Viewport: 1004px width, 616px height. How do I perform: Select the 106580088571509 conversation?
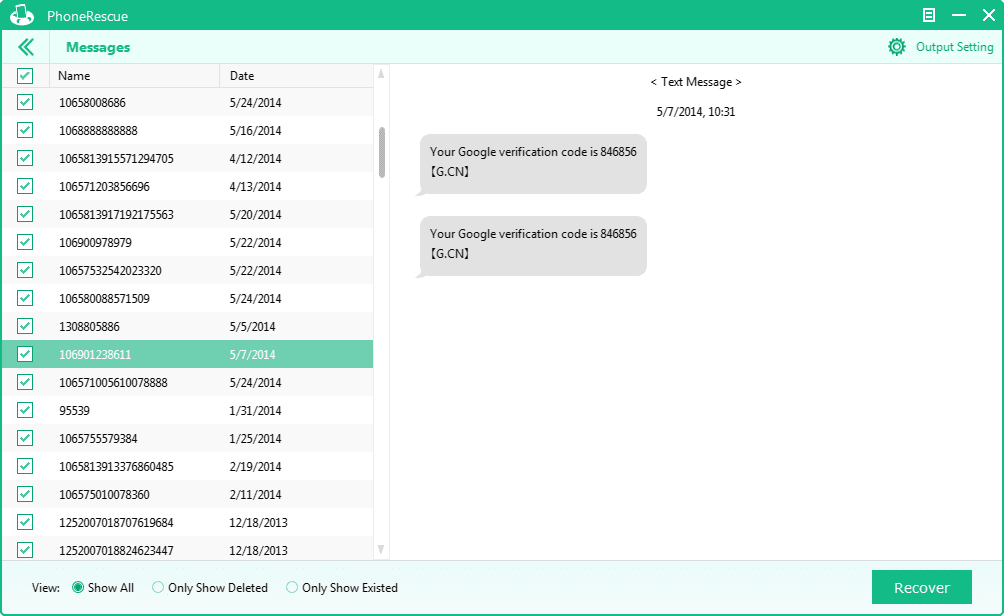[x=188, y=298]
